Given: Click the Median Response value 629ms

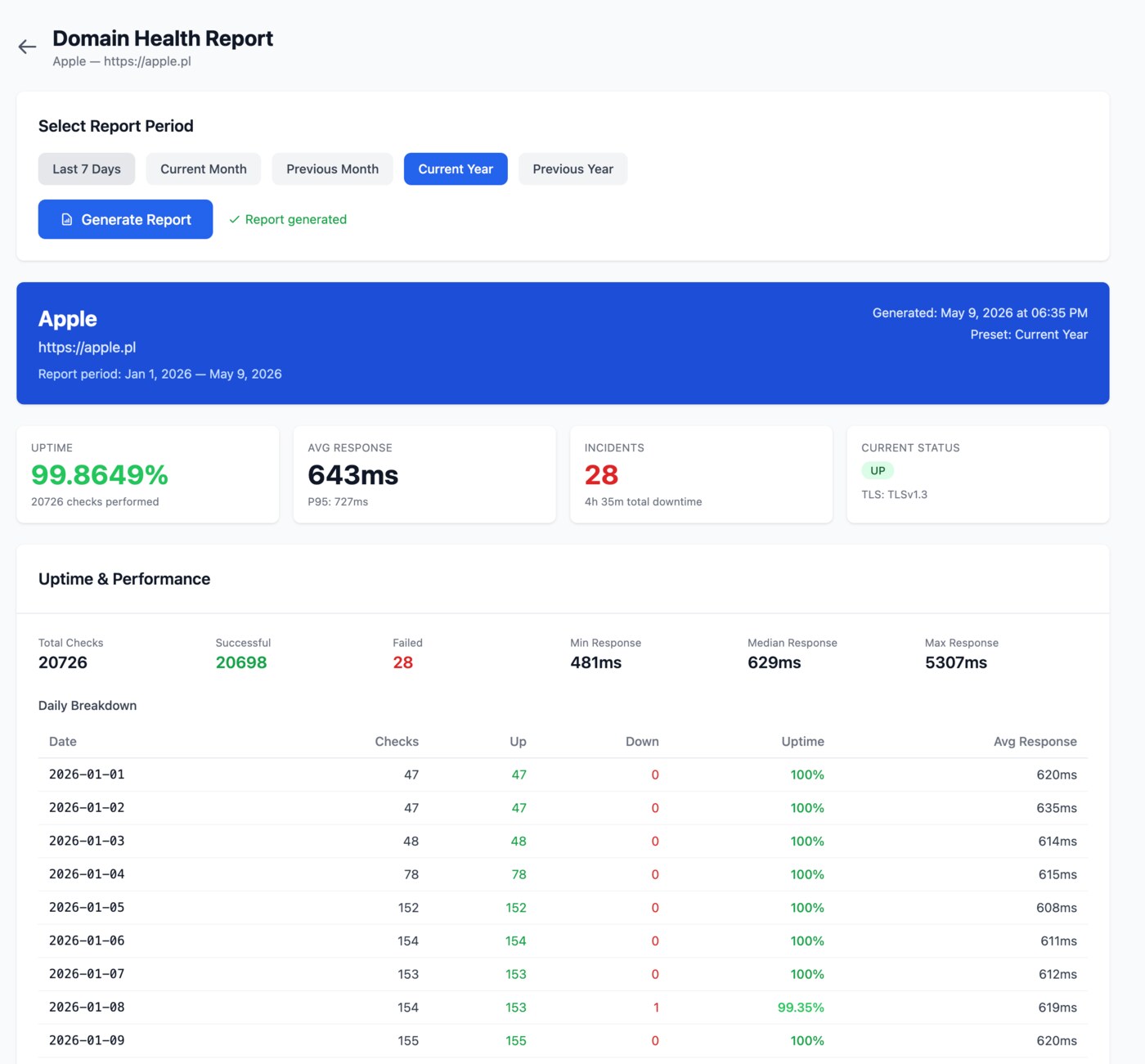Looking at the screenshot, I should click(x=774, y=662).
